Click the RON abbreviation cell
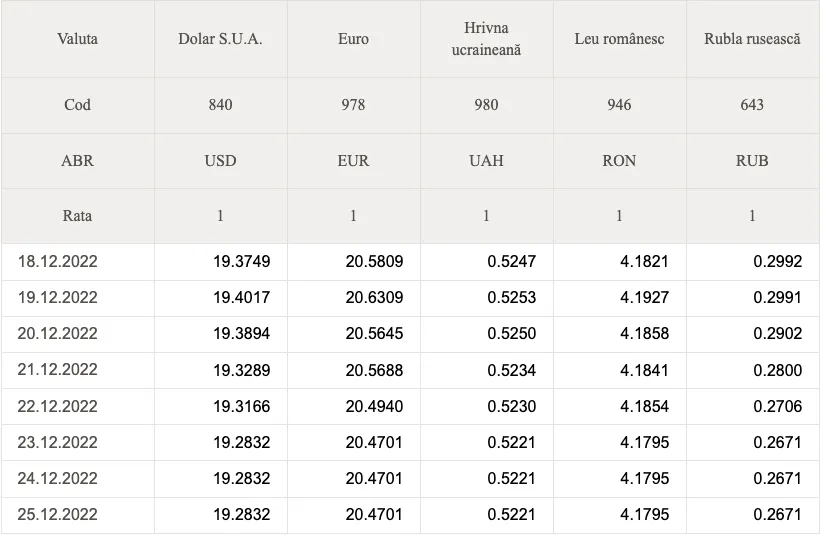Viewport: 820px width, 535px height. coord(619,161)
